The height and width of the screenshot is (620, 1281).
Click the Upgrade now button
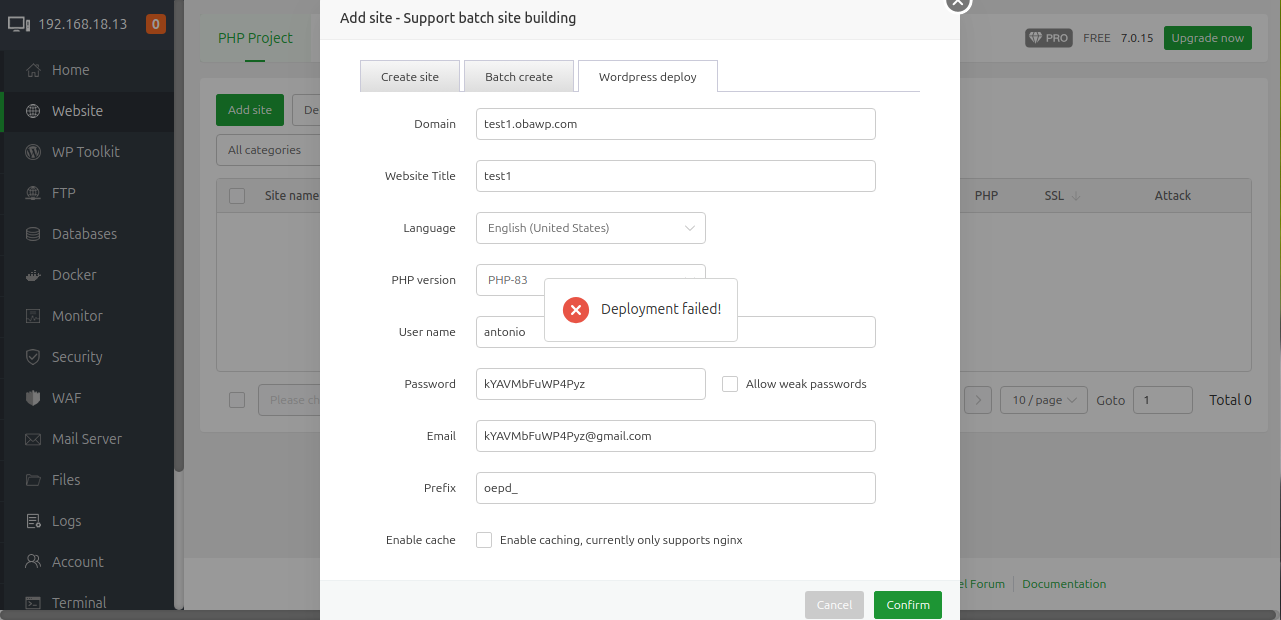[1207, 37]
